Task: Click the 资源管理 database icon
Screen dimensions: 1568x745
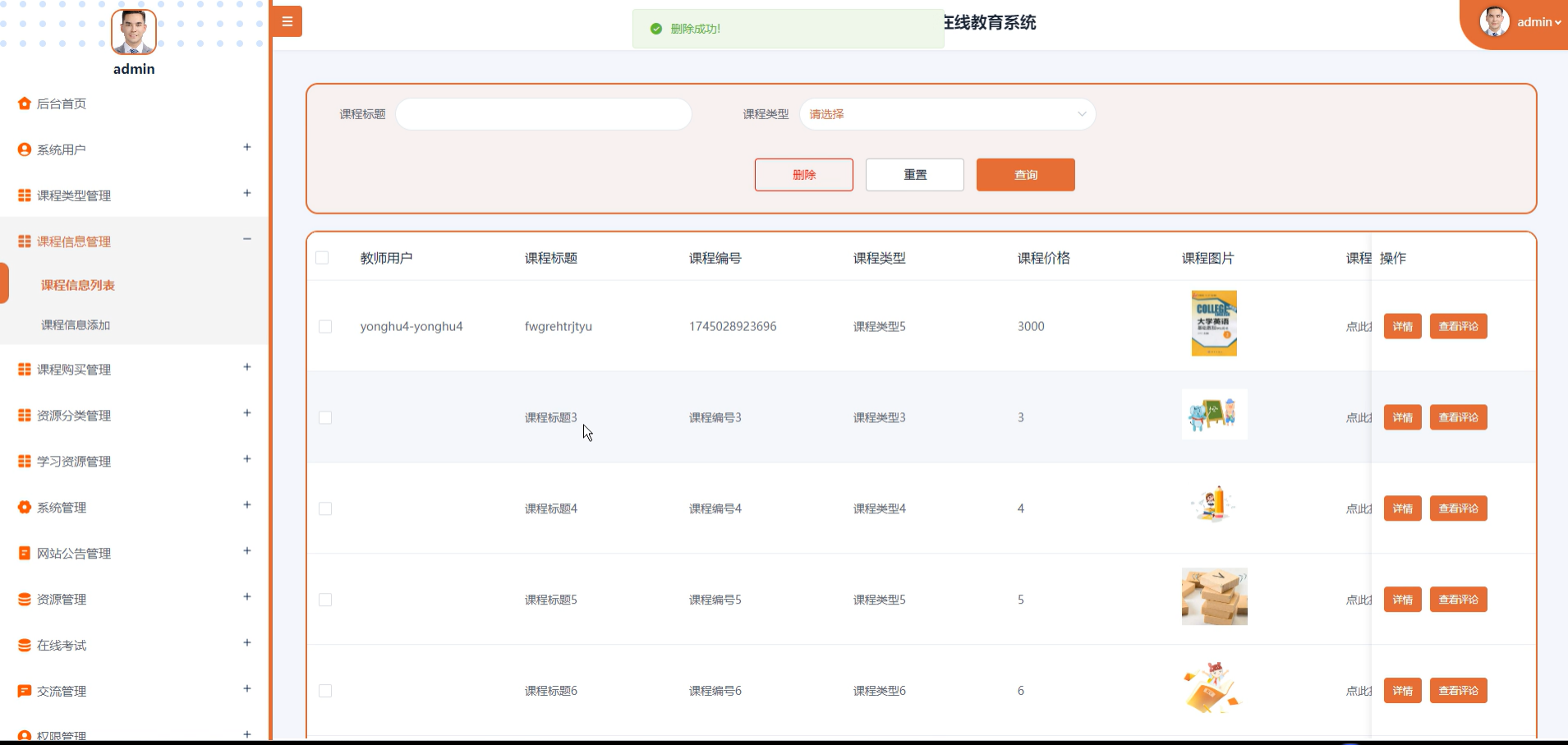Action: tap(25, 600)
